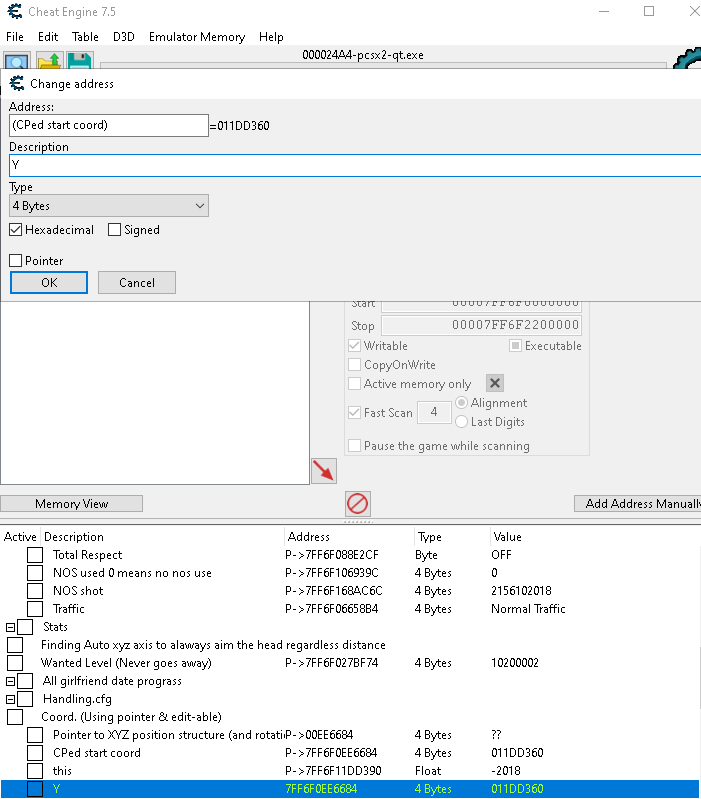The image size is (701, 799).
Task: Open the Type dropdown showing 4 Bytes
Action: (x=109, y=206)
